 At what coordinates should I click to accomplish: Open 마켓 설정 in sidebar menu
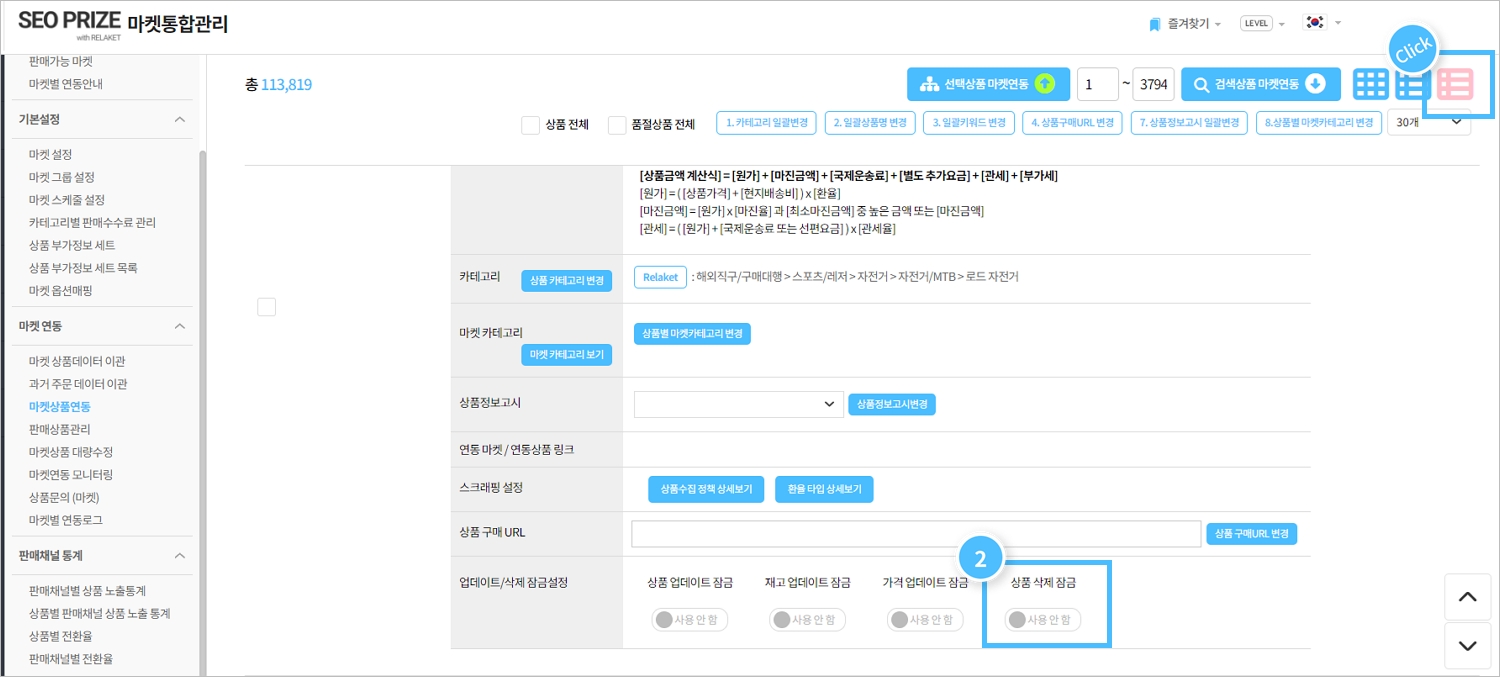click(51, 154)
